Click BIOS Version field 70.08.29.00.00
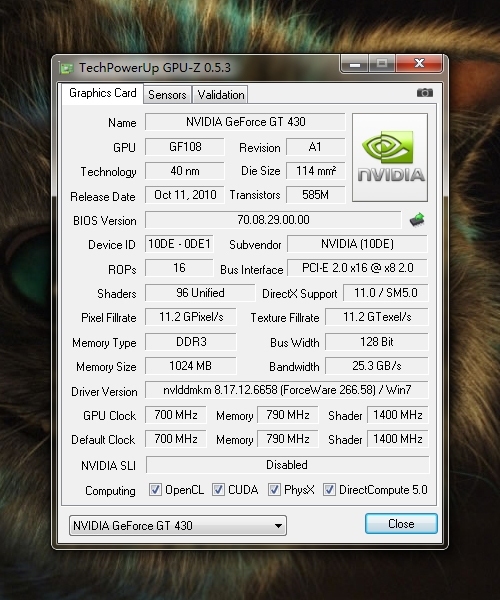Viewport: 500px width, 600px height. click(273, 220)
